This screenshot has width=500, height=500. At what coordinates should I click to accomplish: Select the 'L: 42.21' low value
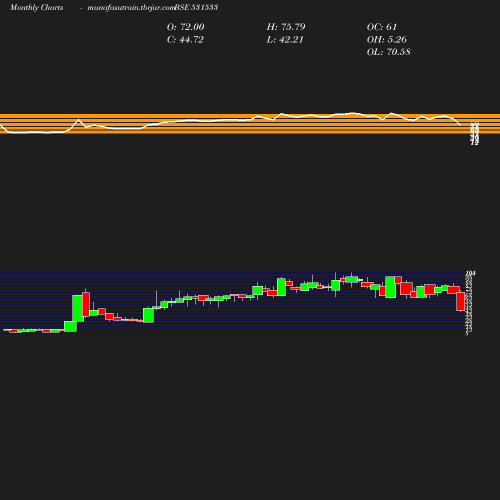click(x=285, y=40)
